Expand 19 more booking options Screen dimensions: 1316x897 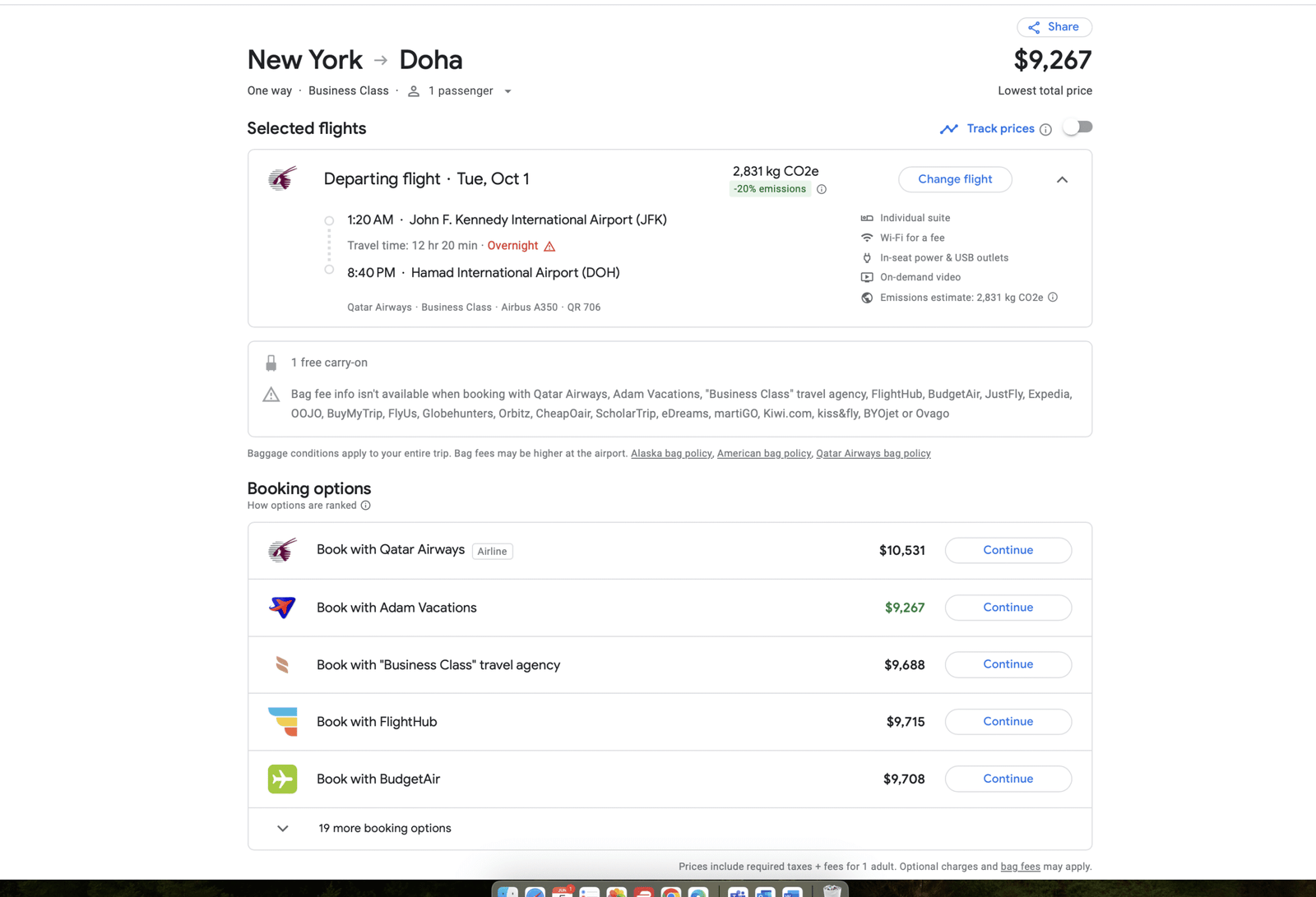click(x=283, y=828)
